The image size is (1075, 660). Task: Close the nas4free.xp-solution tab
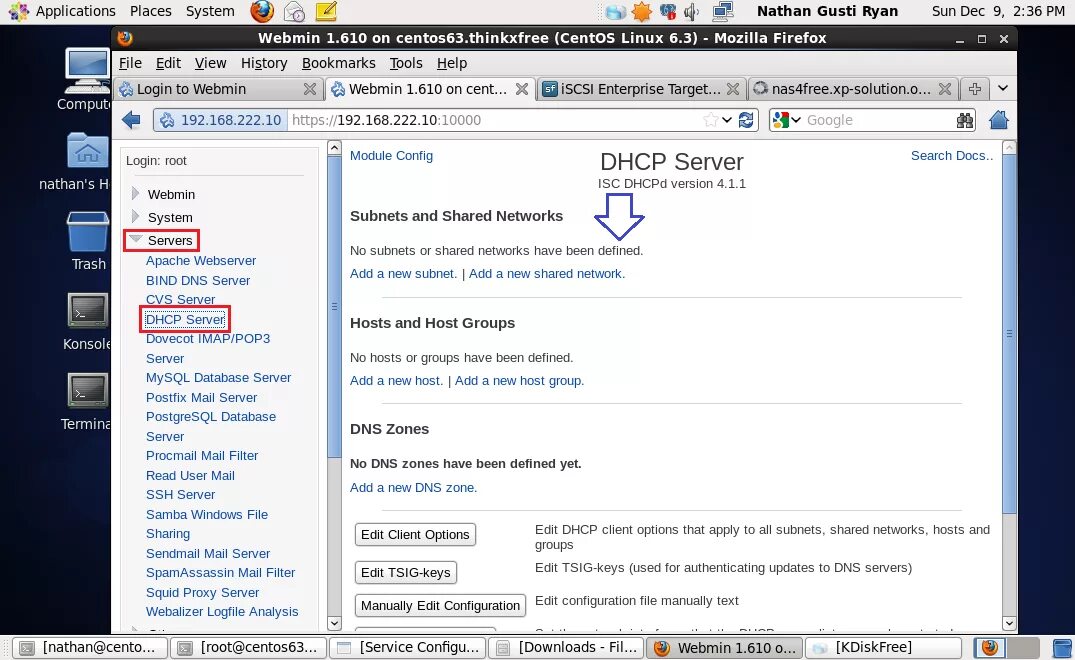click(945, 88)
